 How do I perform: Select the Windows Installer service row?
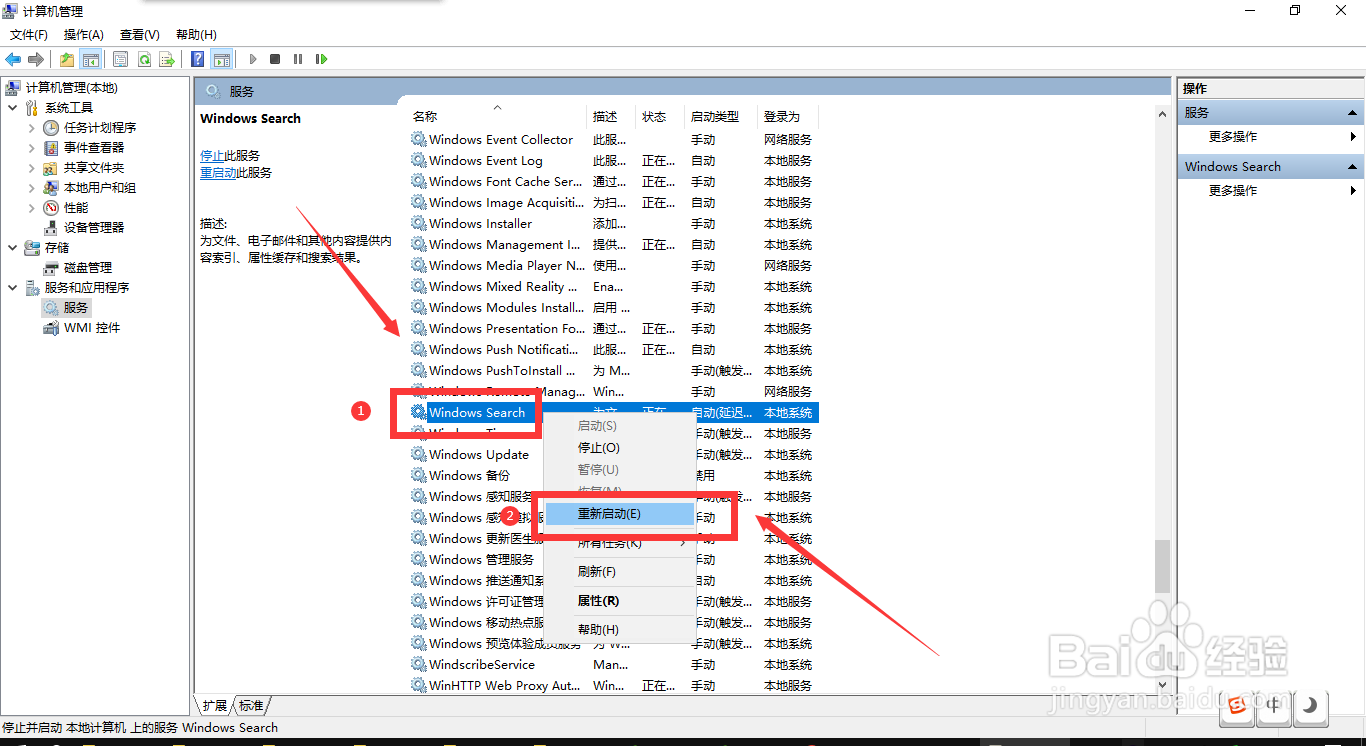click(x=613, y=224)
